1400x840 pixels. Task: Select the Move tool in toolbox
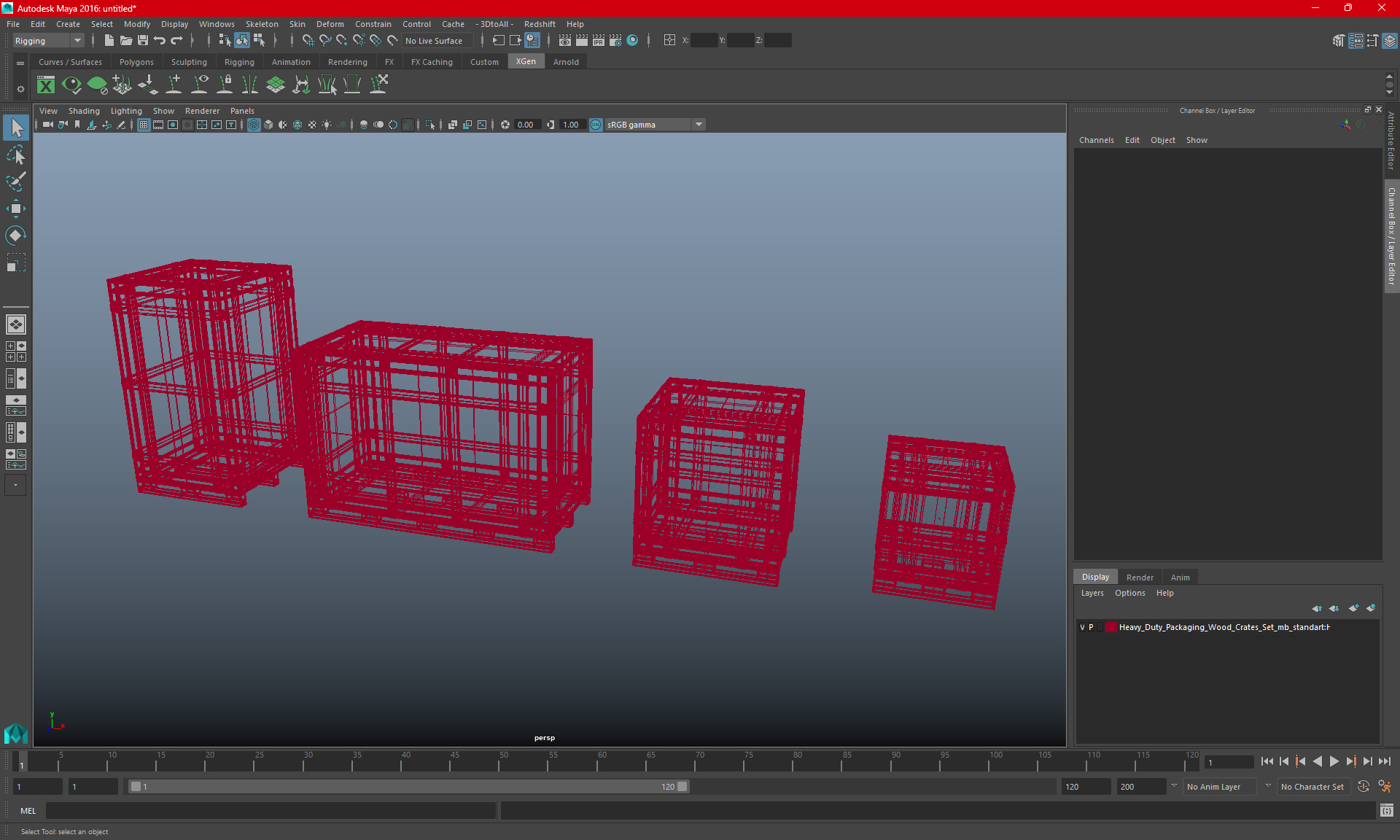(15, 209)
